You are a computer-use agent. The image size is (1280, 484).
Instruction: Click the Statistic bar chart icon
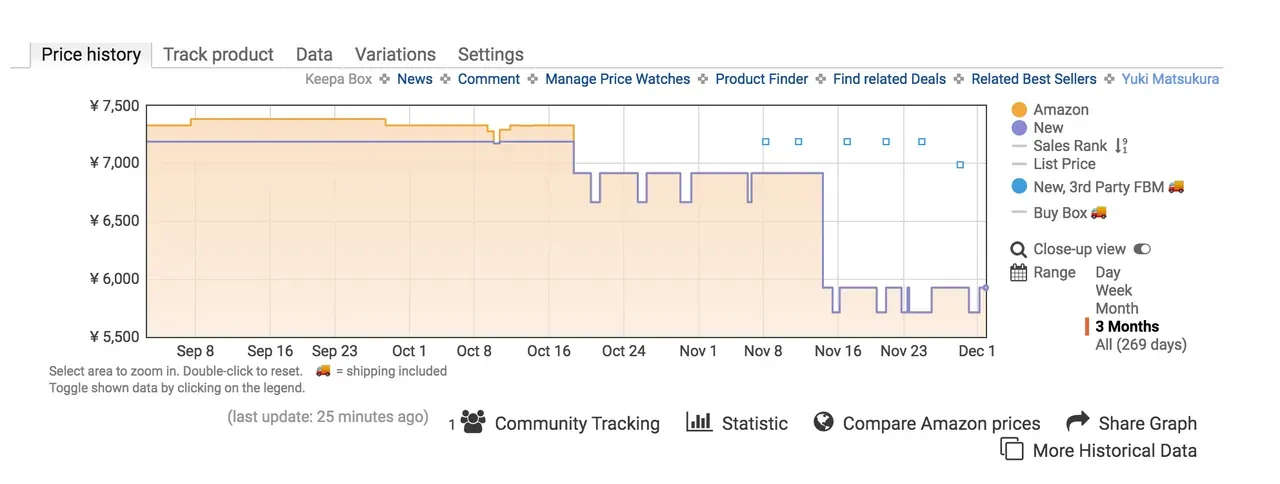699,422
